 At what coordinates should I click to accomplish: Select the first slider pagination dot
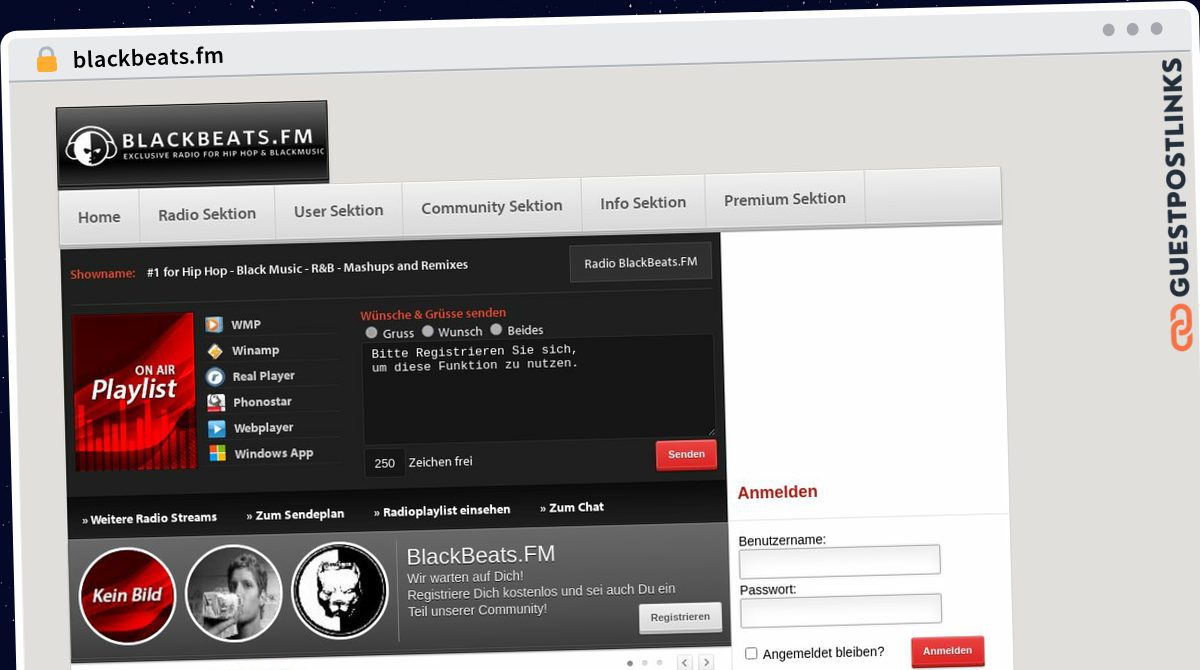pyautogui.click(x=630, y=663)
